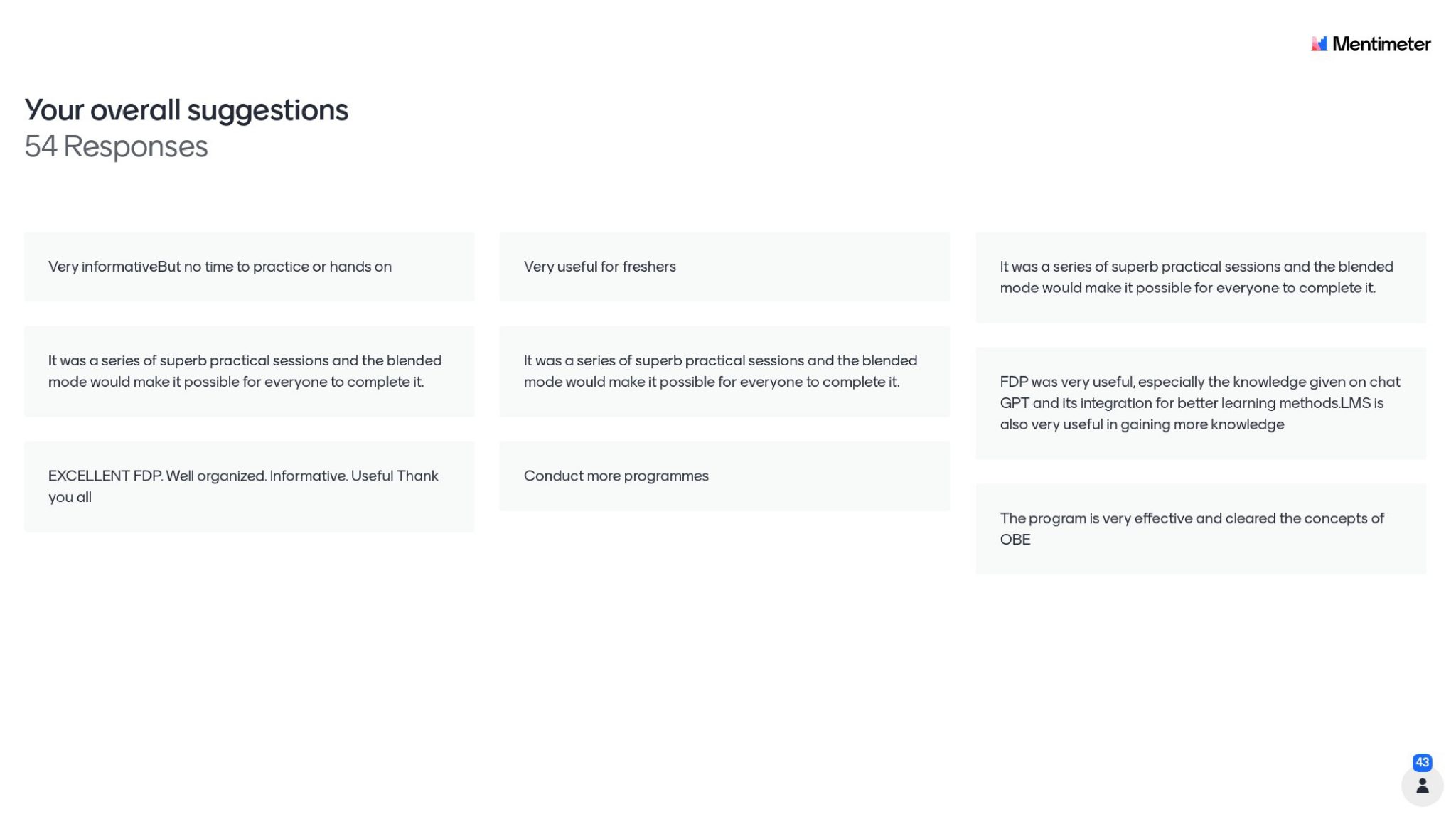Click the "Your overall suggestions" heading
Screen dimensions: 1456x819
tap(186, 110)
